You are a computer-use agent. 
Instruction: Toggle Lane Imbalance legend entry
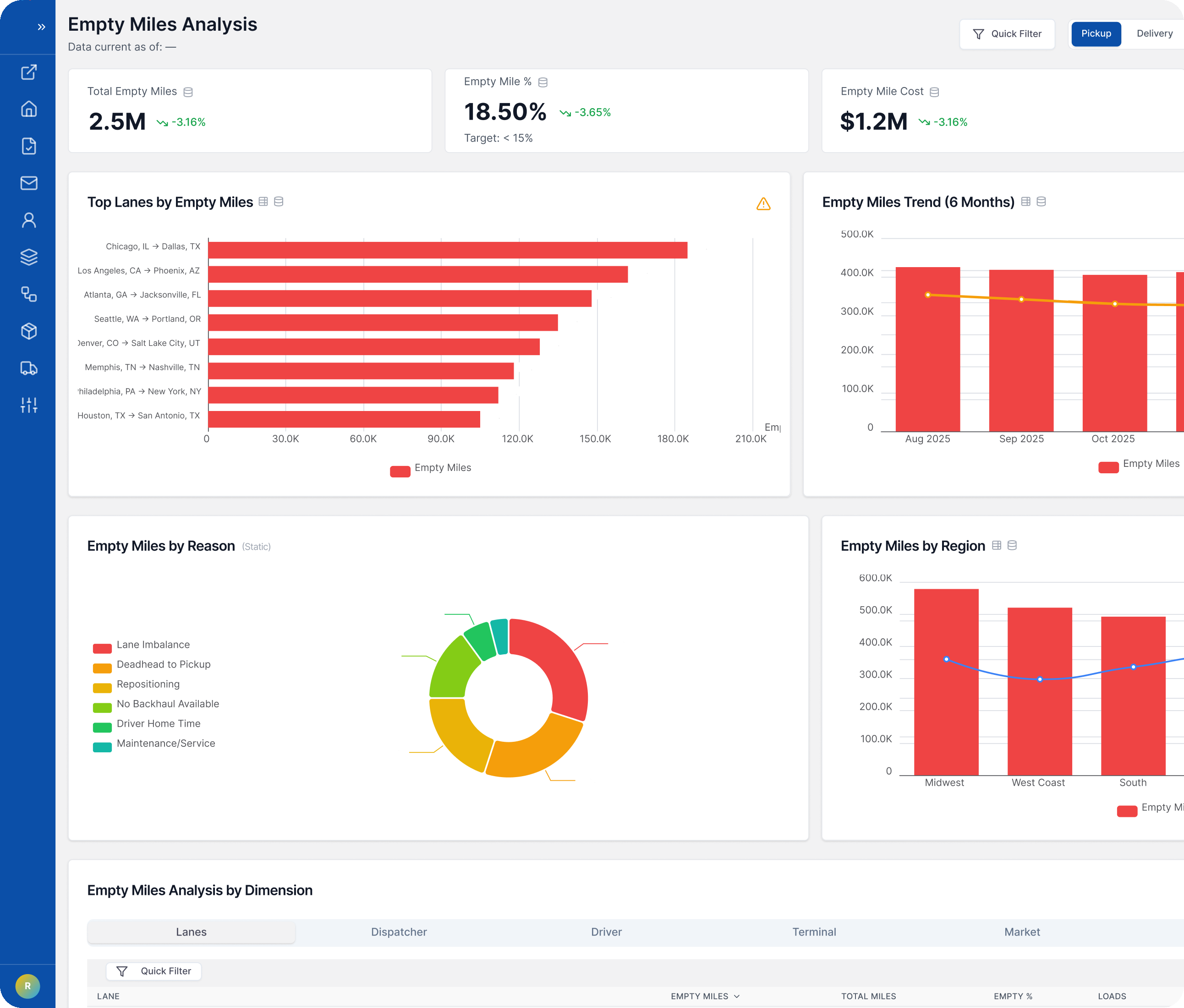point(142,646)
